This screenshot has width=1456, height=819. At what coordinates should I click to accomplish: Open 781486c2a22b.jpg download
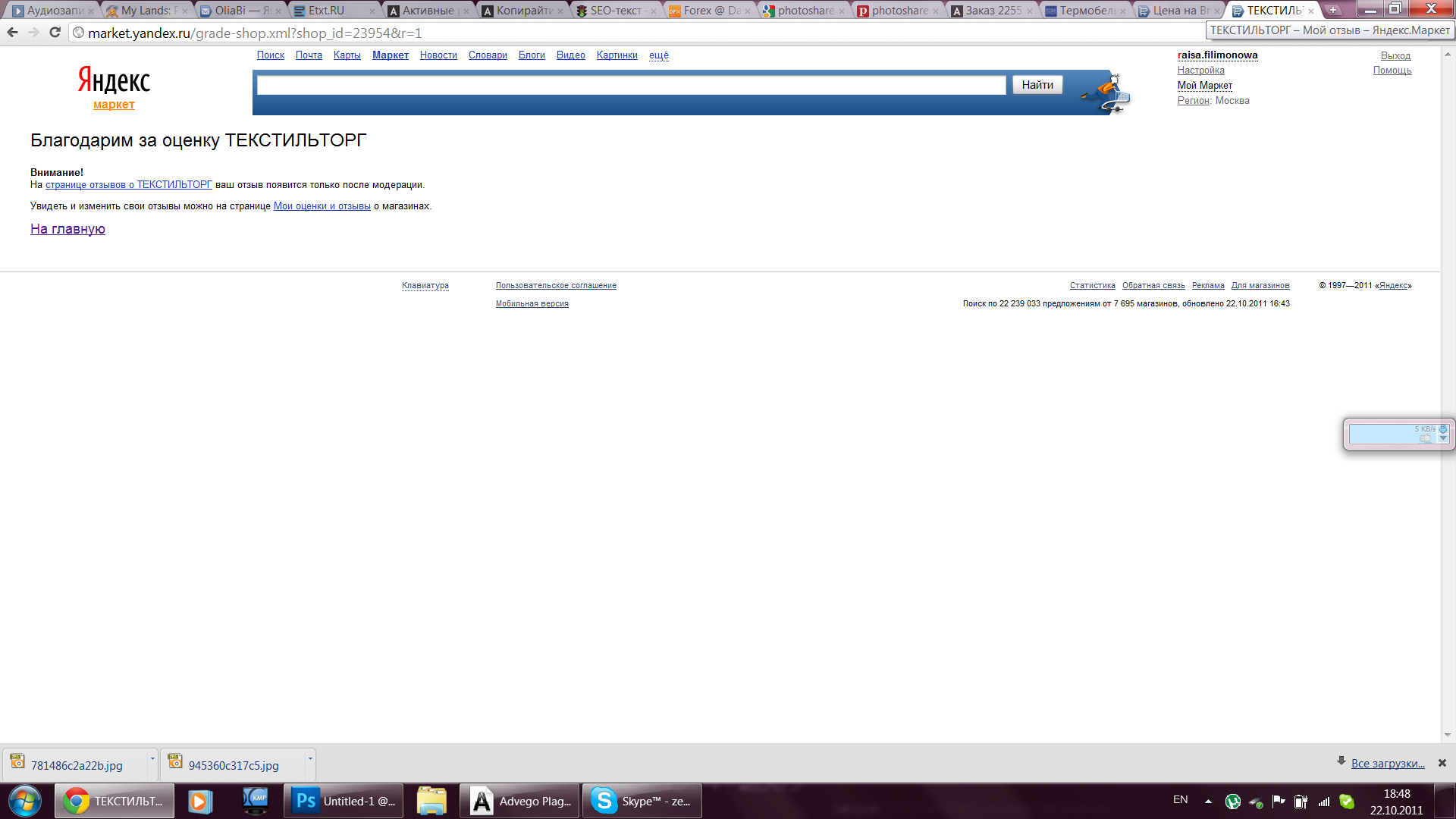click(x=76, y=764)
